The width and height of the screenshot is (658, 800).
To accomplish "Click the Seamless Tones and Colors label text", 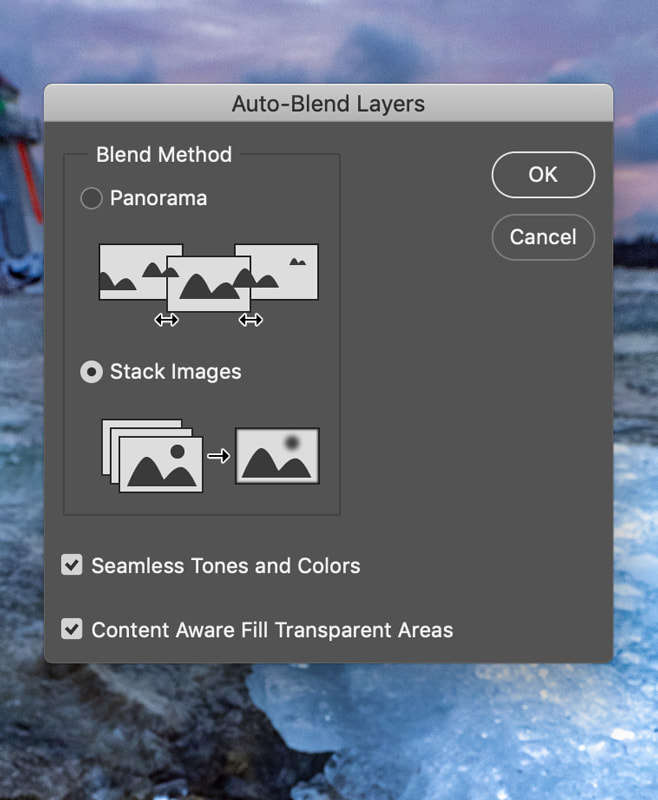I will [x=225, y=566].
